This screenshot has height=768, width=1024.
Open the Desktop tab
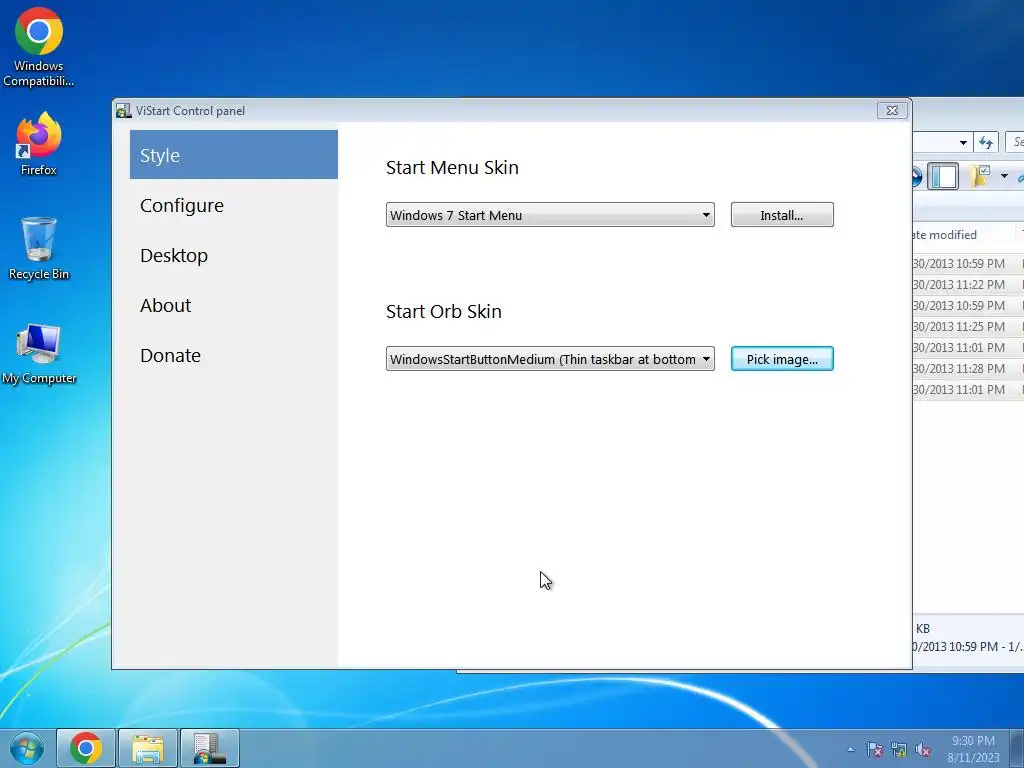(x=234, y=255)
